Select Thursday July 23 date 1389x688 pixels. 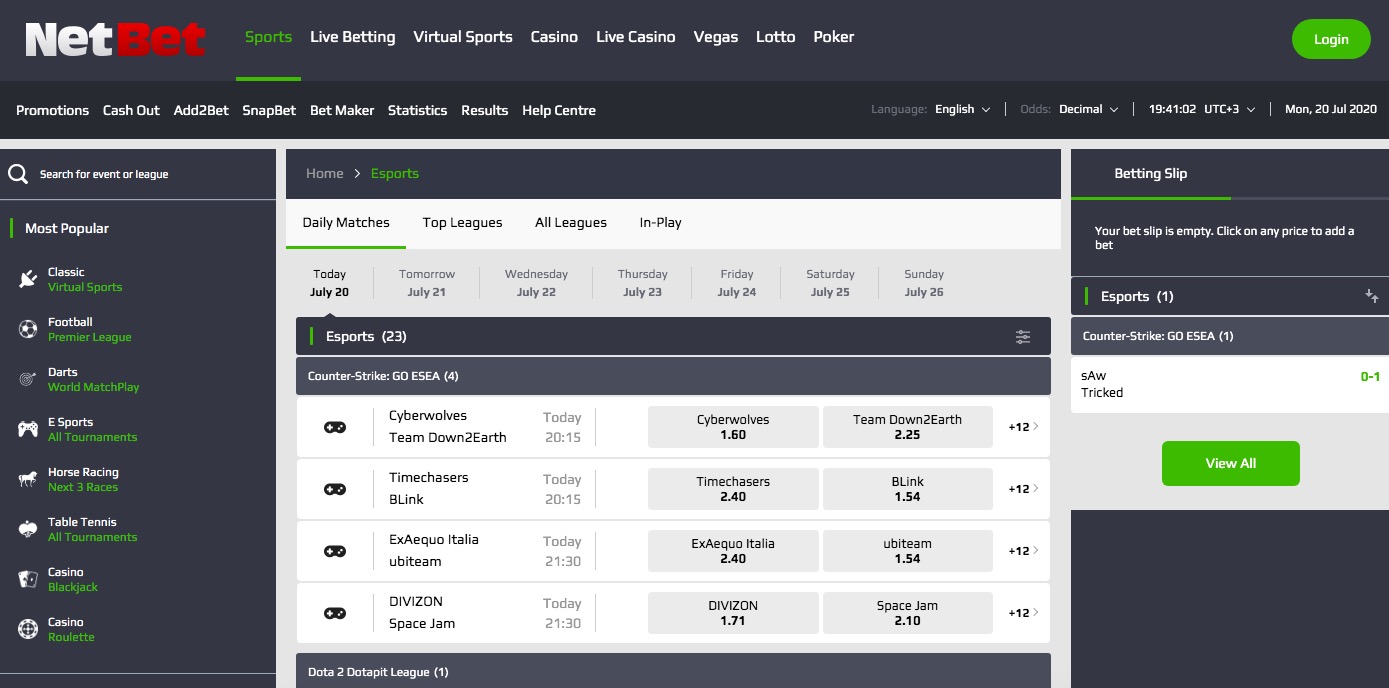[642, 283]
